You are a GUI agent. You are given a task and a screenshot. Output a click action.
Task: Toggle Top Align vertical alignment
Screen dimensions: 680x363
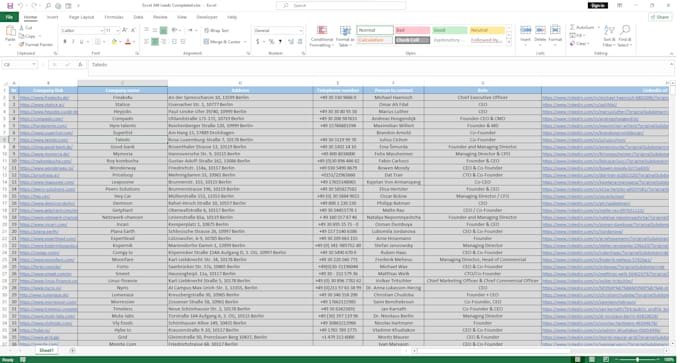click(x=147, y=30)
